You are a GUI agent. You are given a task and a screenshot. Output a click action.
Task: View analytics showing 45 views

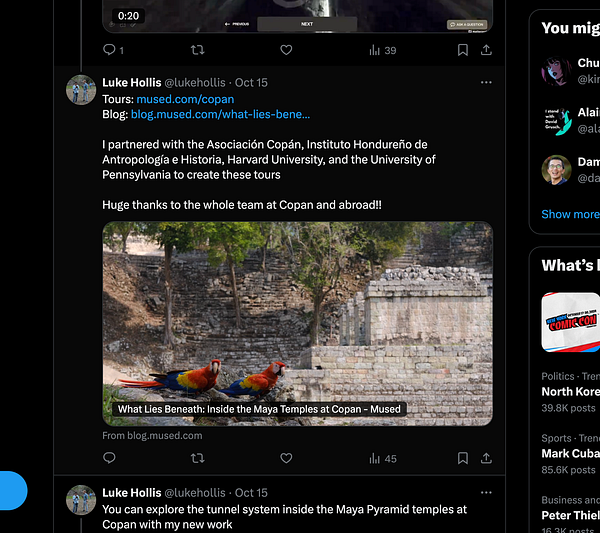[383, 458]
